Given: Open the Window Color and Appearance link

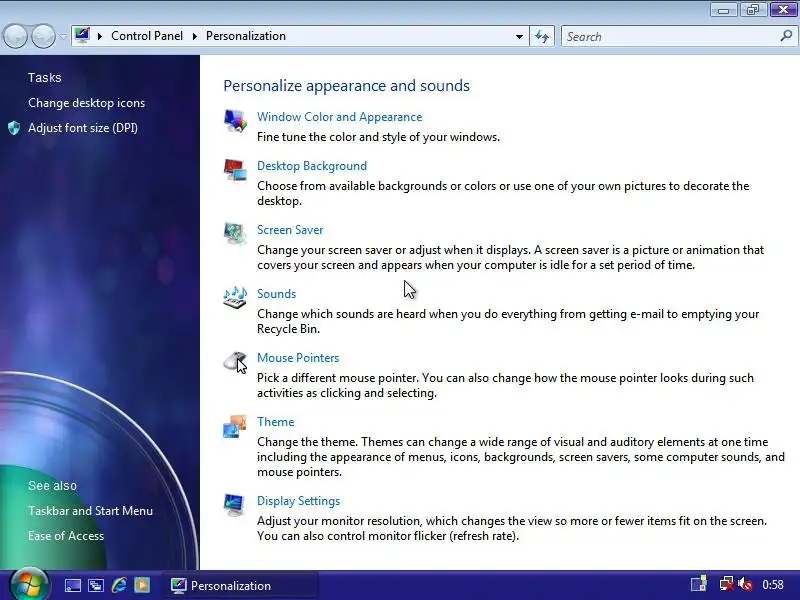Looking at the screenshot, I should (x=339, y=117).
